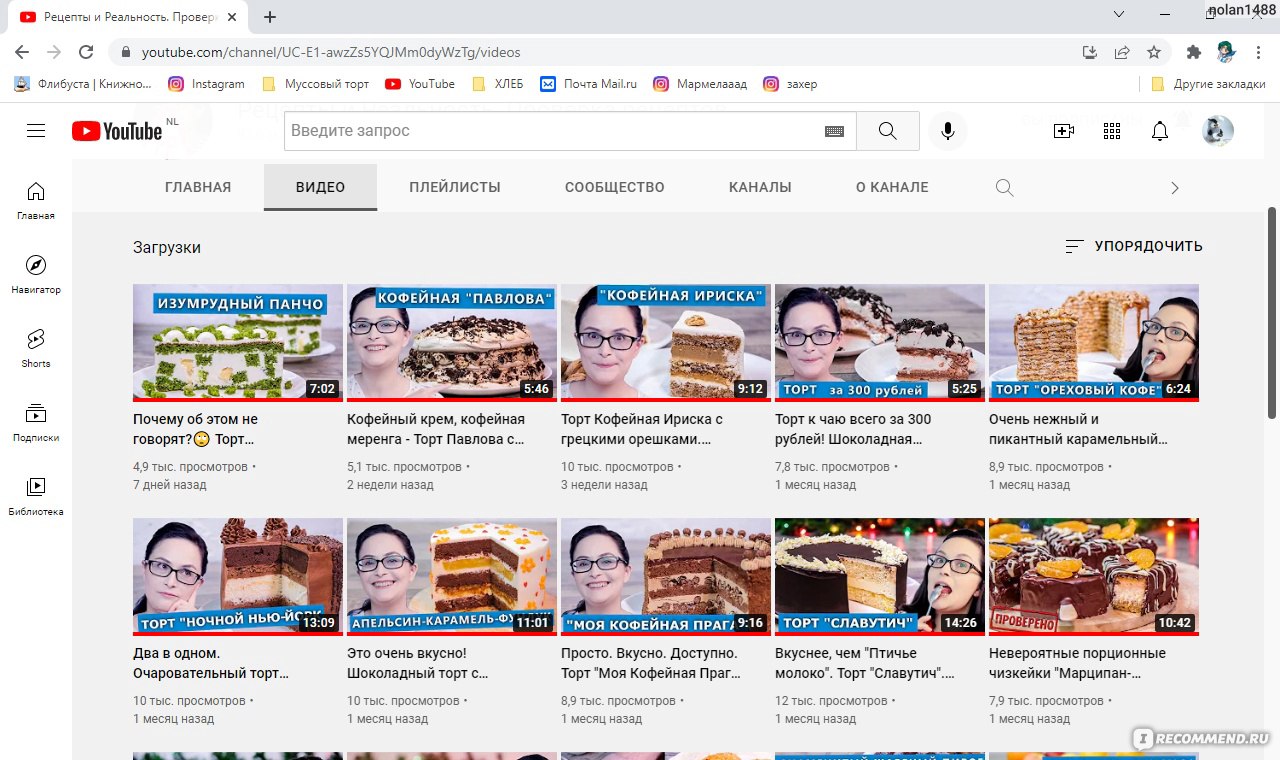Open Мармелааад bookmark

point(700,84)
